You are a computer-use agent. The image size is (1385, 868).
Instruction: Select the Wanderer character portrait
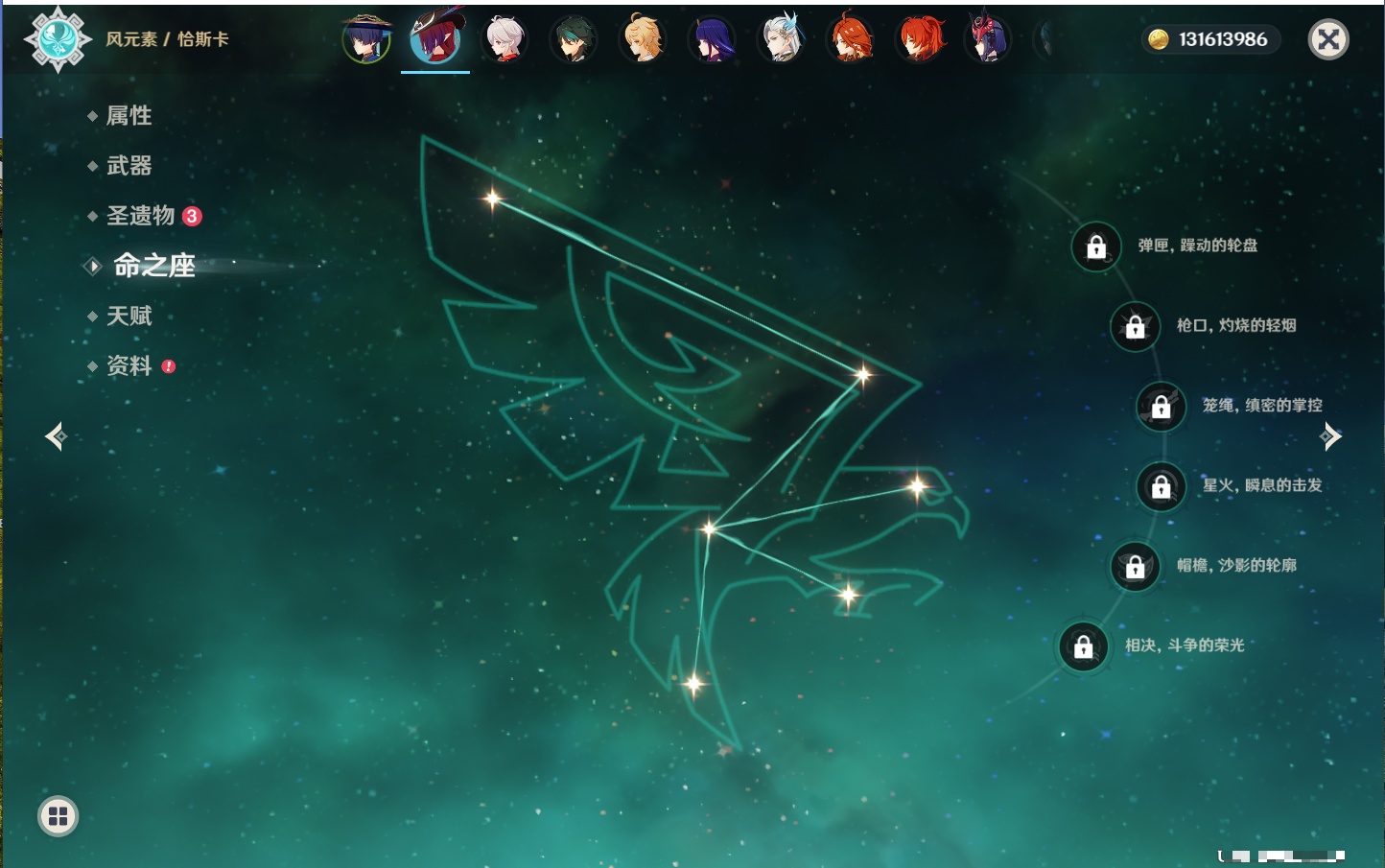tap(366, 39)
